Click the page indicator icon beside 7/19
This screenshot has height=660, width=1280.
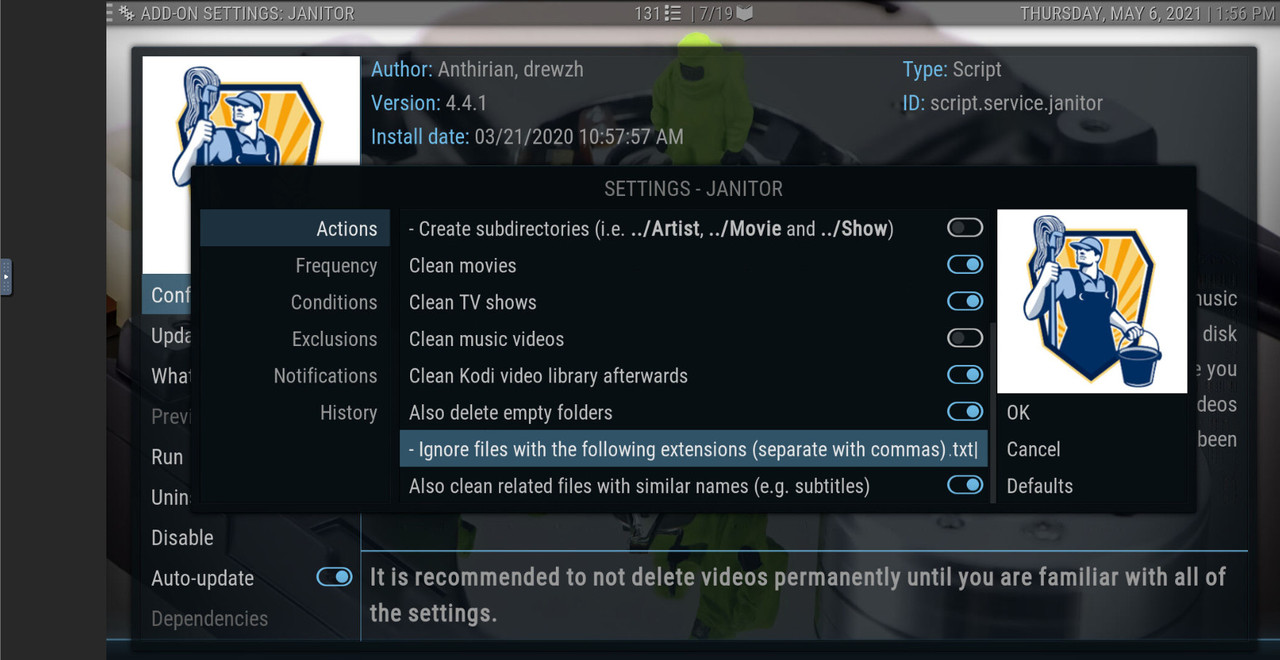coord(744,14)
